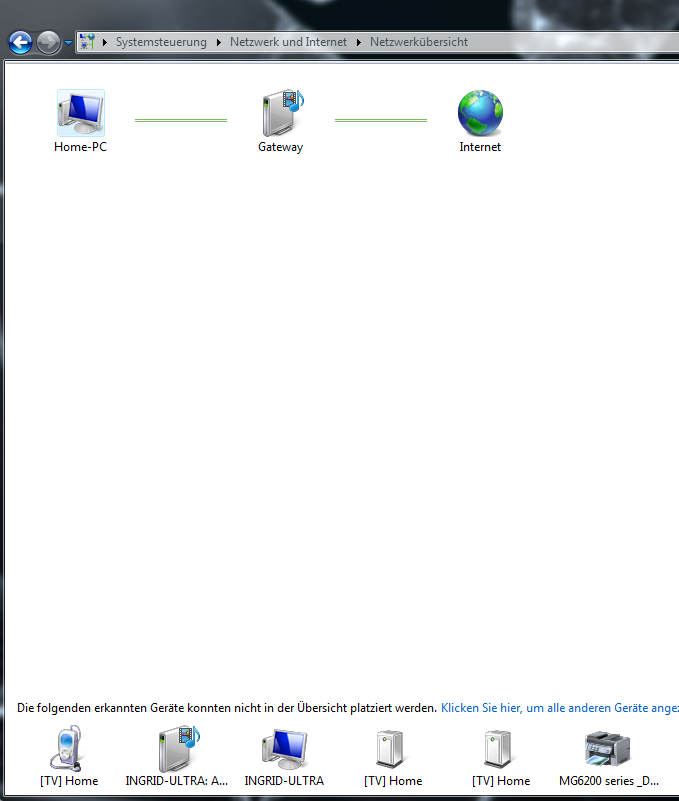Click the Forward navigation arrow button
The width and height of the screenshot is (679, 801).
[x=48, y=42]
